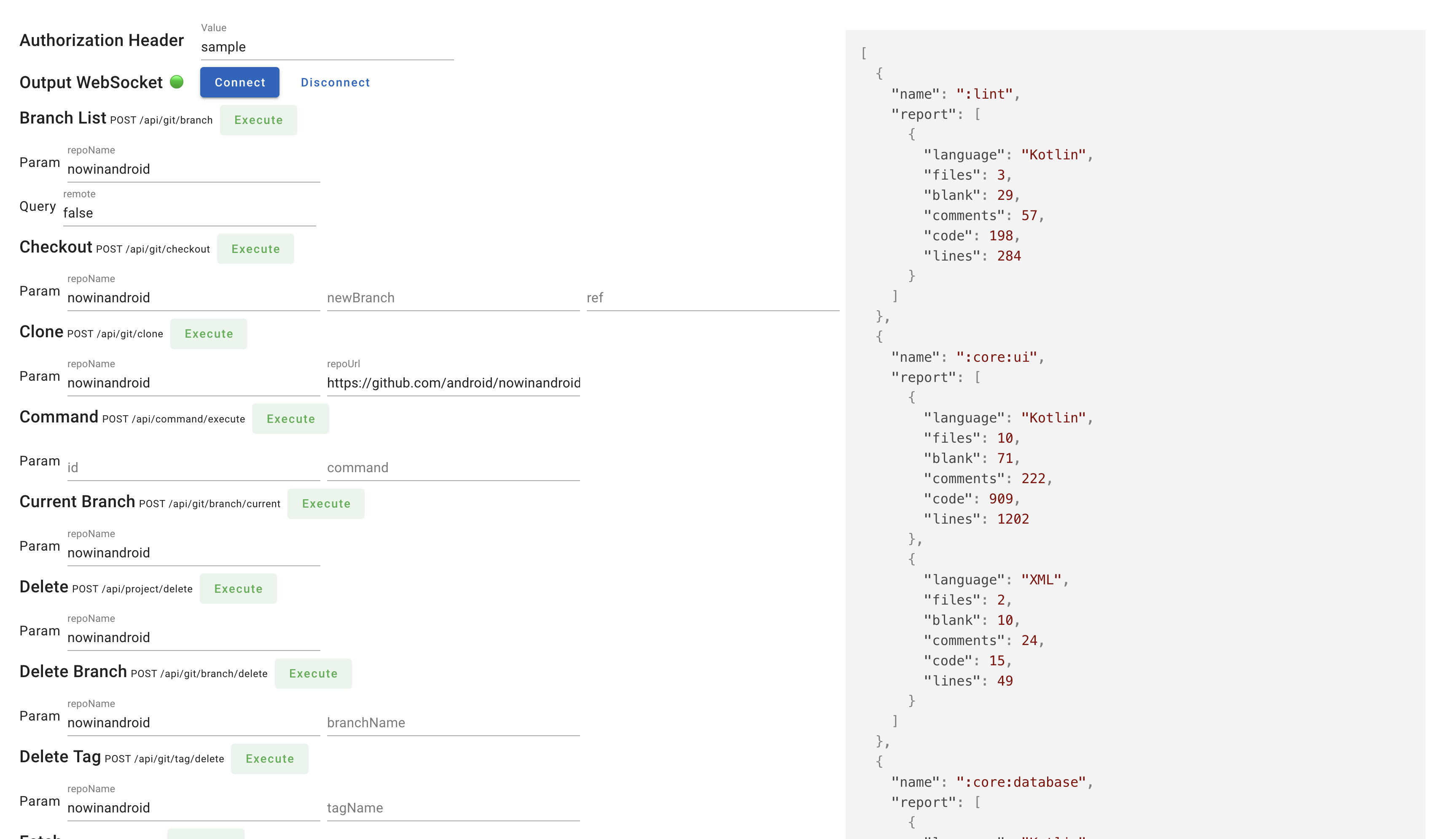The height and width of the screenshot is (839, 1456).
Task: Execute the Delete Branch request
Action: (313, 674)
